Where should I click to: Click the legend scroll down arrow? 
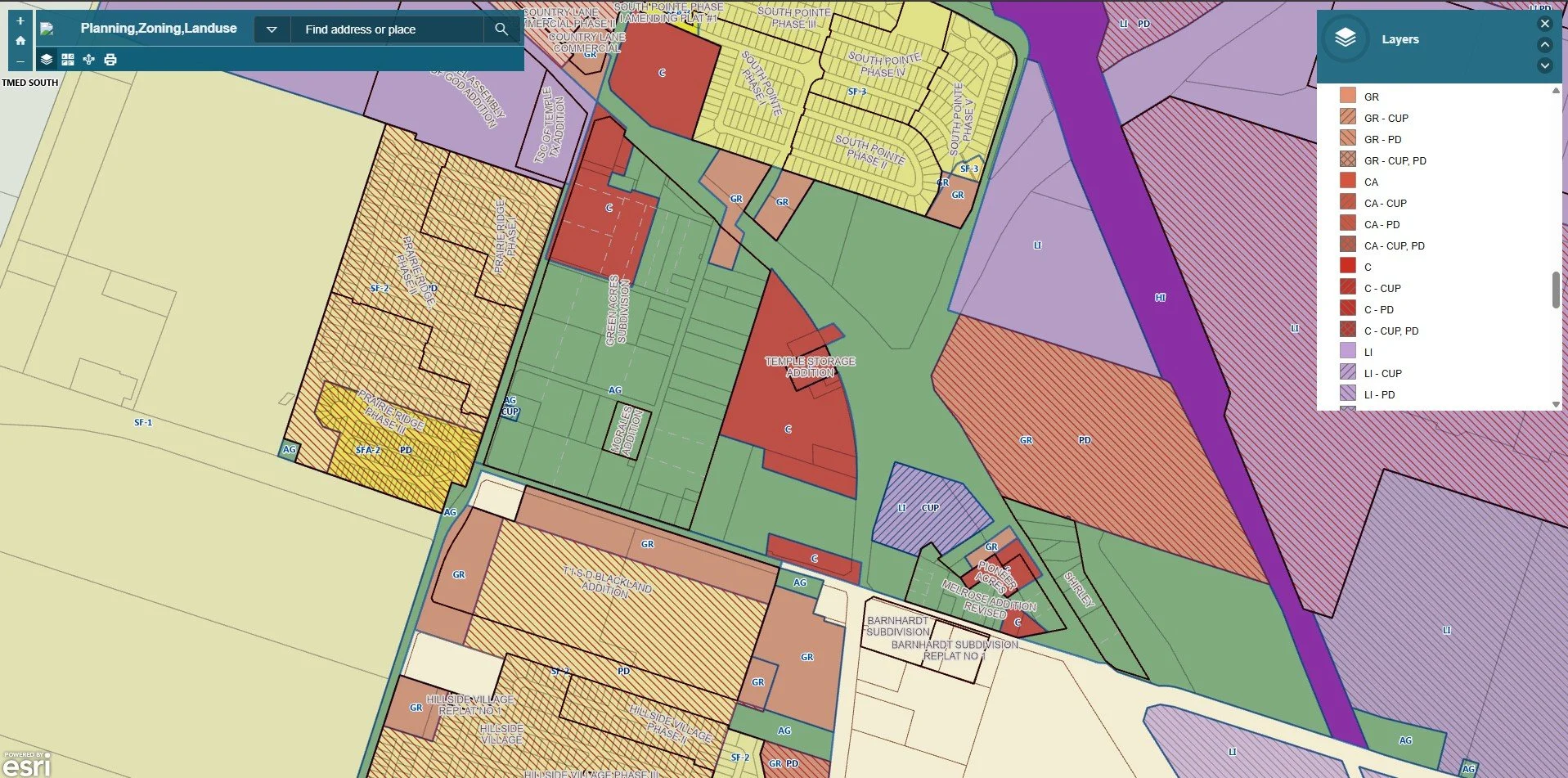pos(1556,404)
